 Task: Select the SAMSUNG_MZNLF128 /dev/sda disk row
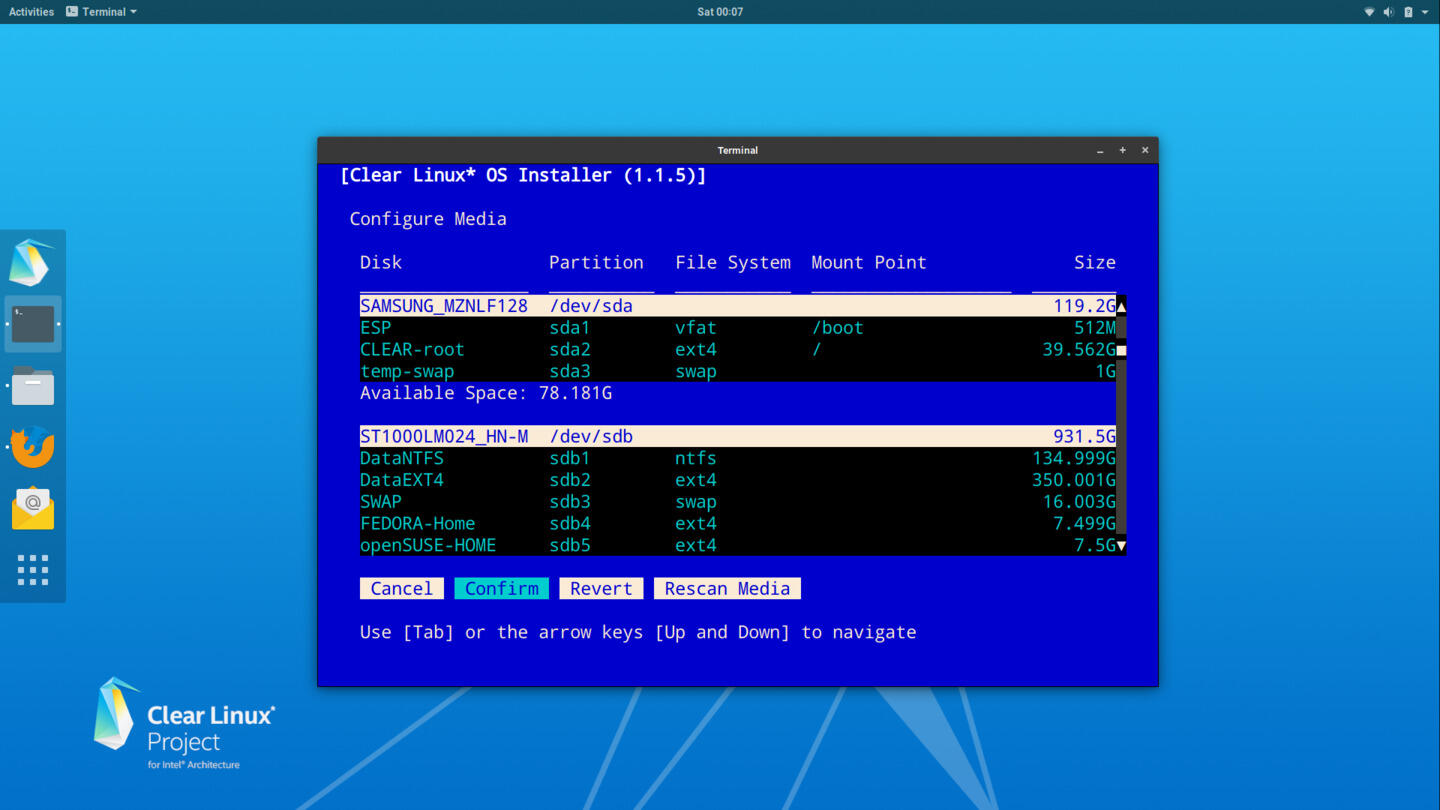738,306
